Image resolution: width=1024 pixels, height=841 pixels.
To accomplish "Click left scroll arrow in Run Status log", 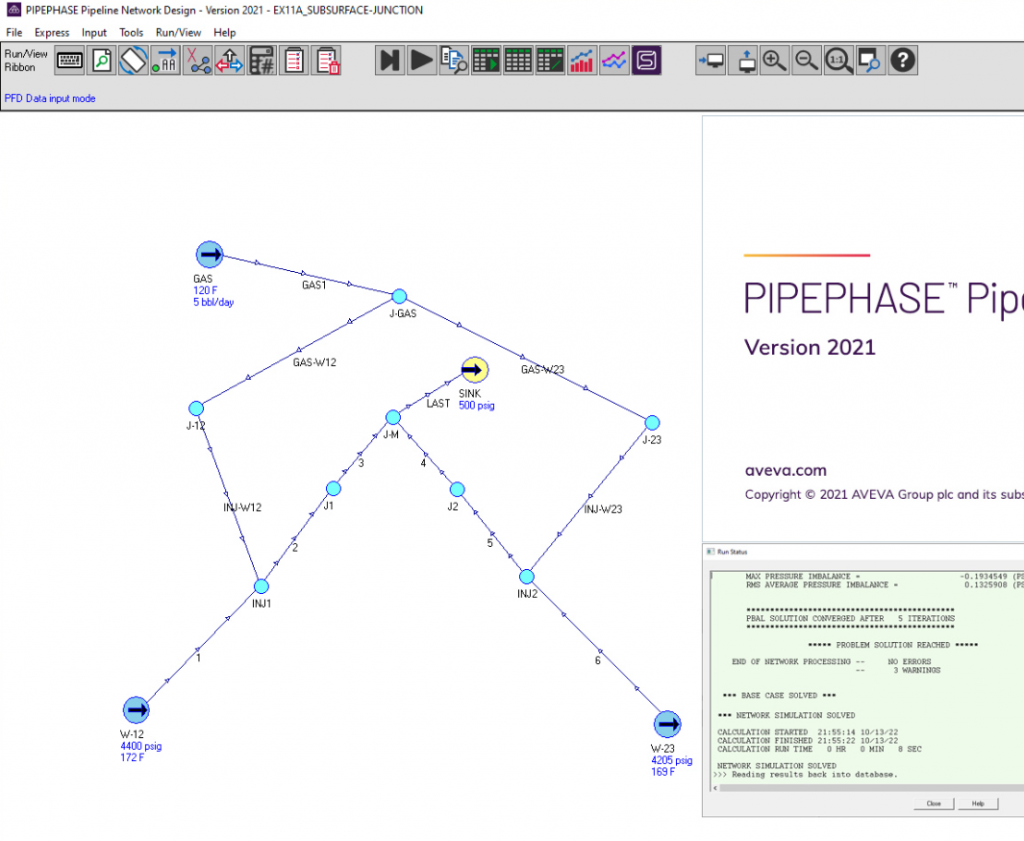I will (715, 788).
